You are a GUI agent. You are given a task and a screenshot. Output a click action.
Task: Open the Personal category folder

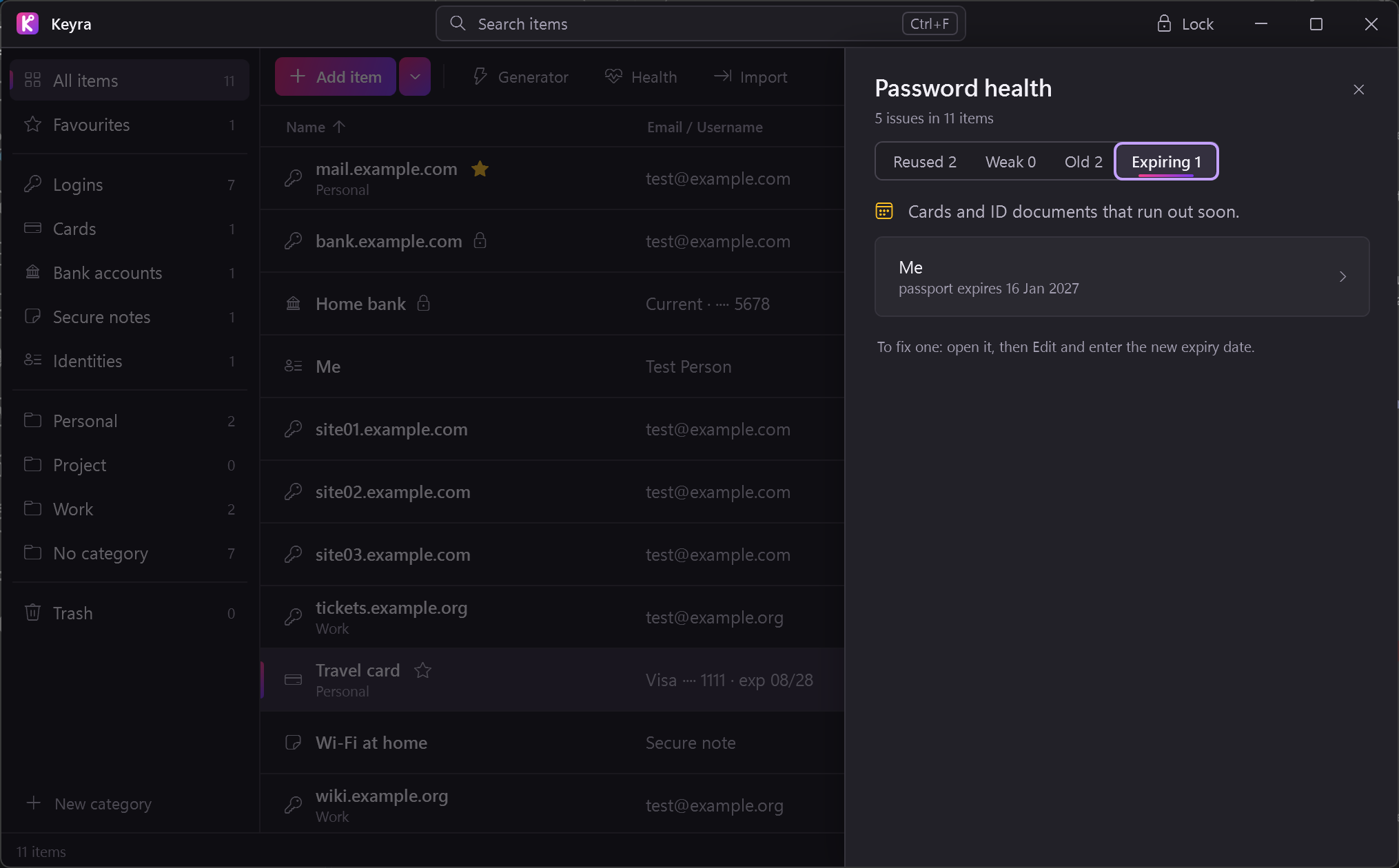130,421
